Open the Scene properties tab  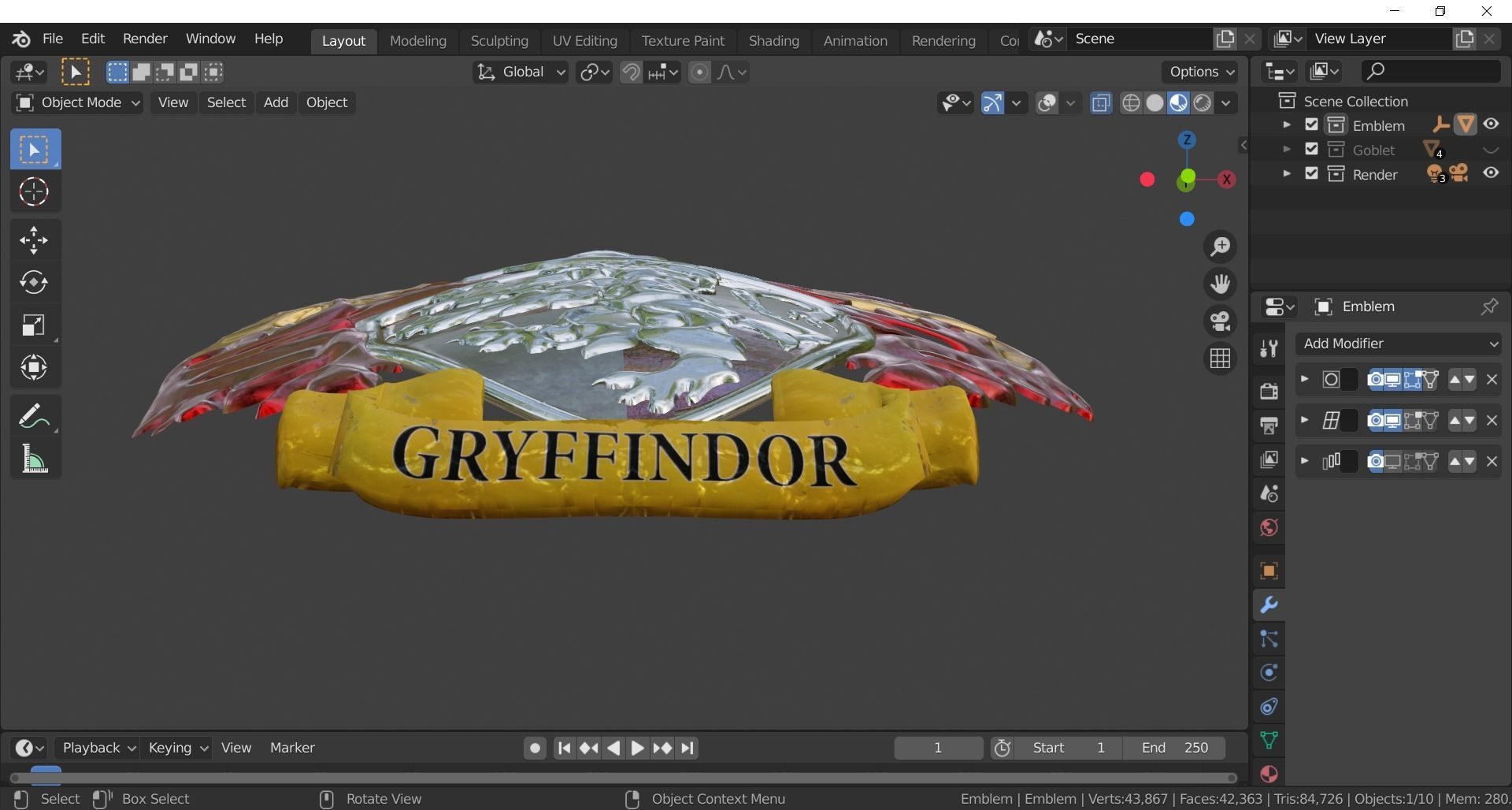click(x=1268, y=493)
